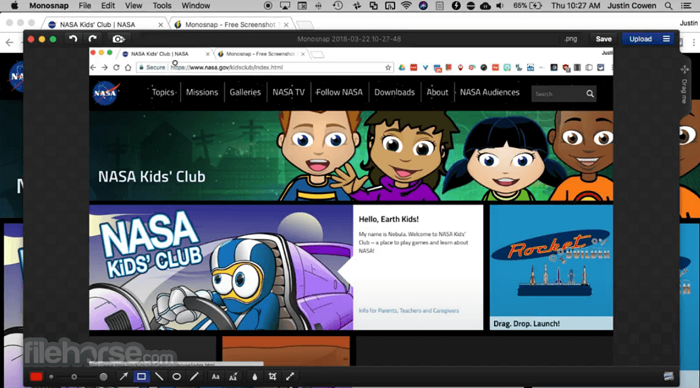Open the hamburger menu beside Upload

click(x=666, y=39)
